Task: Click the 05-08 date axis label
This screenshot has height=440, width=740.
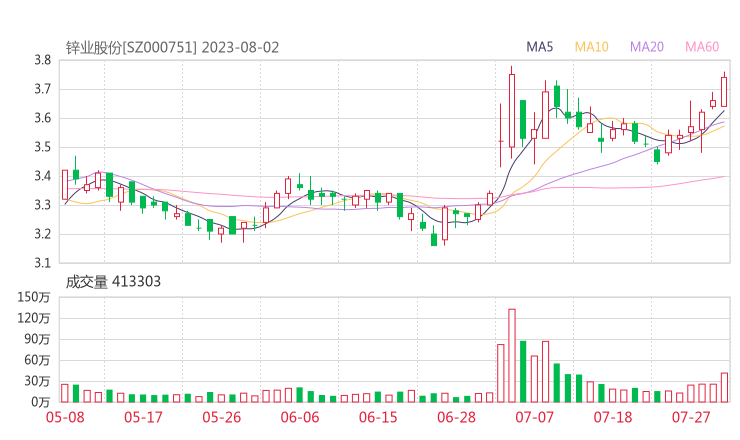Action: pos(65,417)
